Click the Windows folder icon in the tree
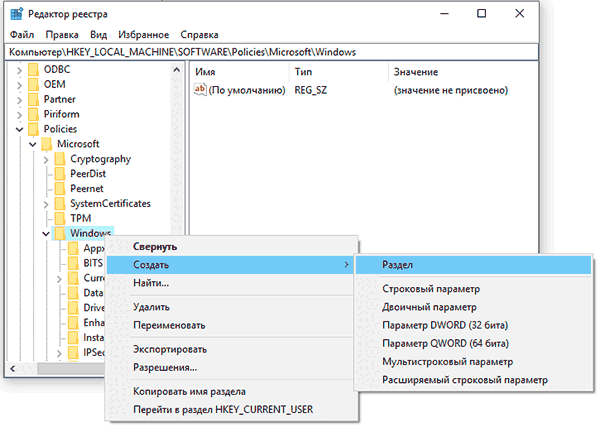600x432 pixels. (x=60, y=233)
